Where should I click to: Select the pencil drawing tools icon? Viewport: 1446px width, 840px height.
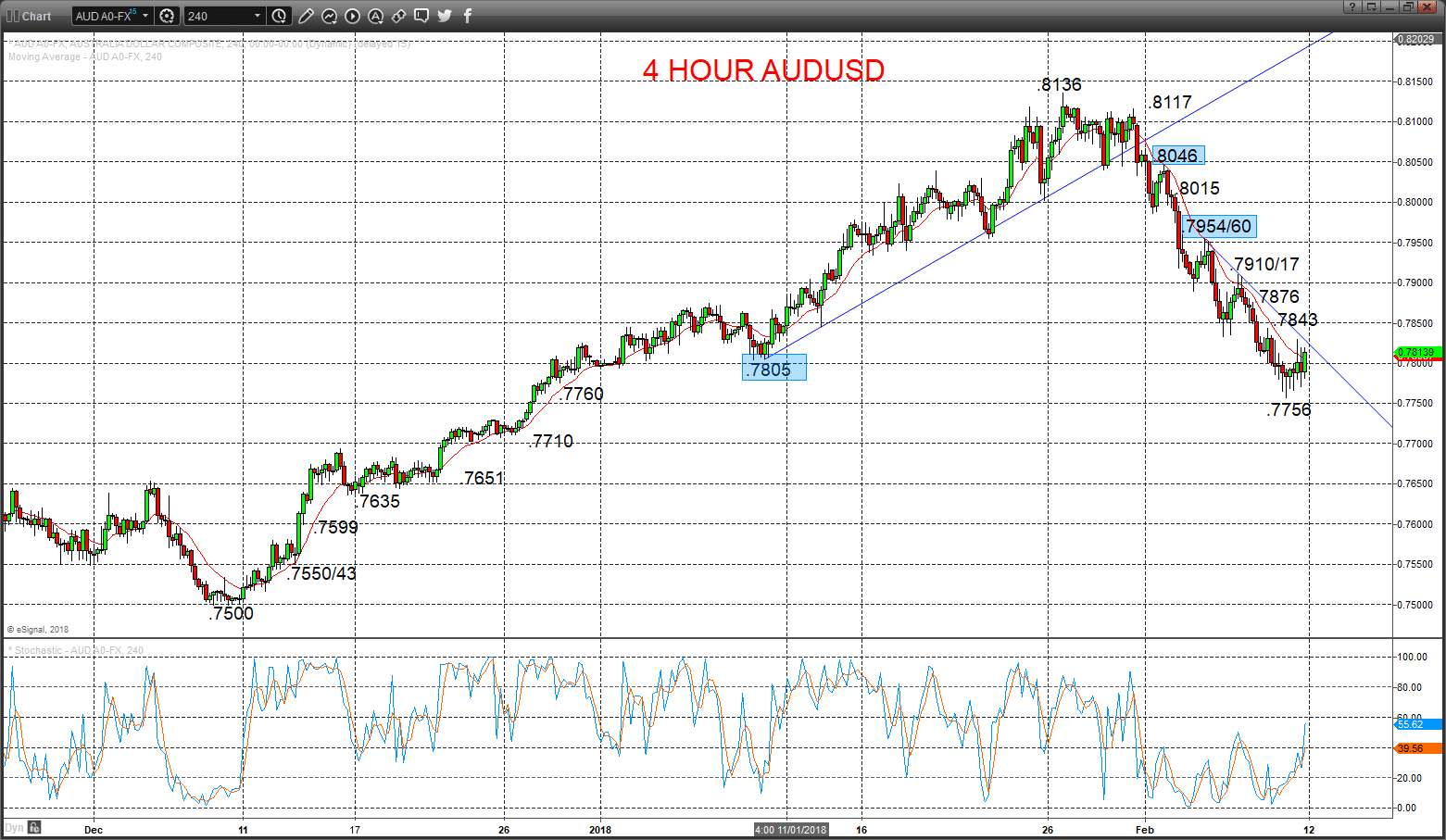click(306, 16)
